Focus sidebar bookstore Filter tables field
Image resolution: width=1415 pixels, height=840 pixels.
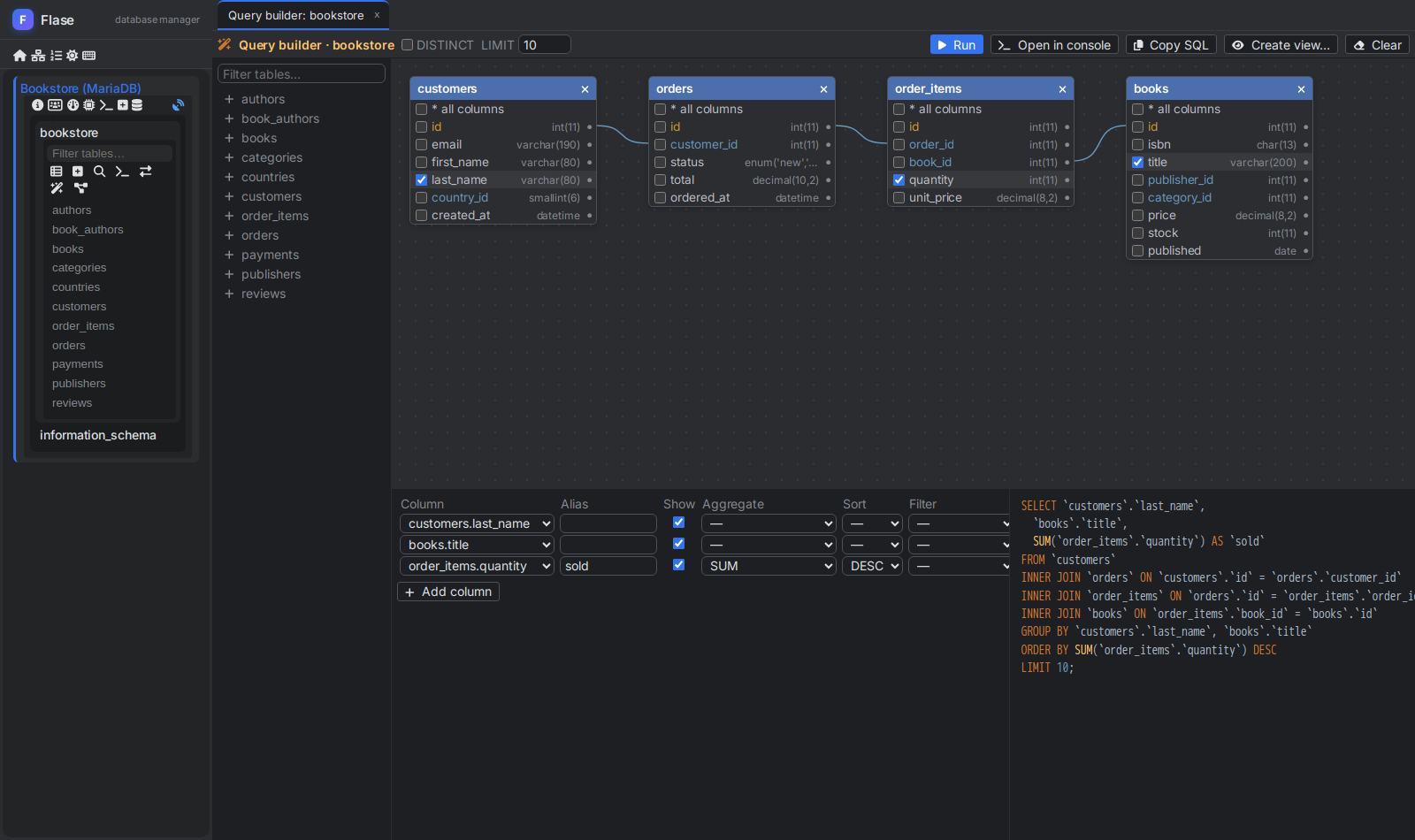tap(109, 154)
